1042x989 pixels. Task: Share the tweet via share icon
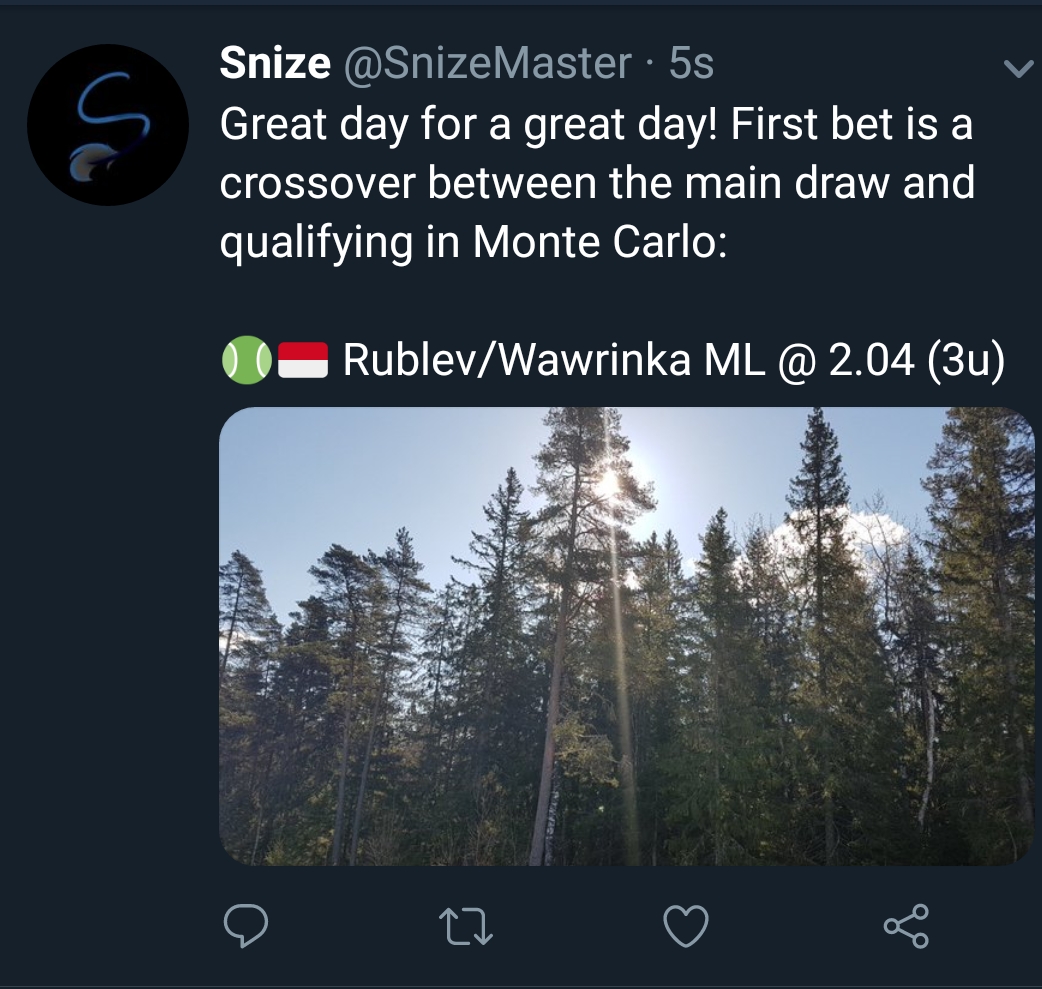[906, 926]
